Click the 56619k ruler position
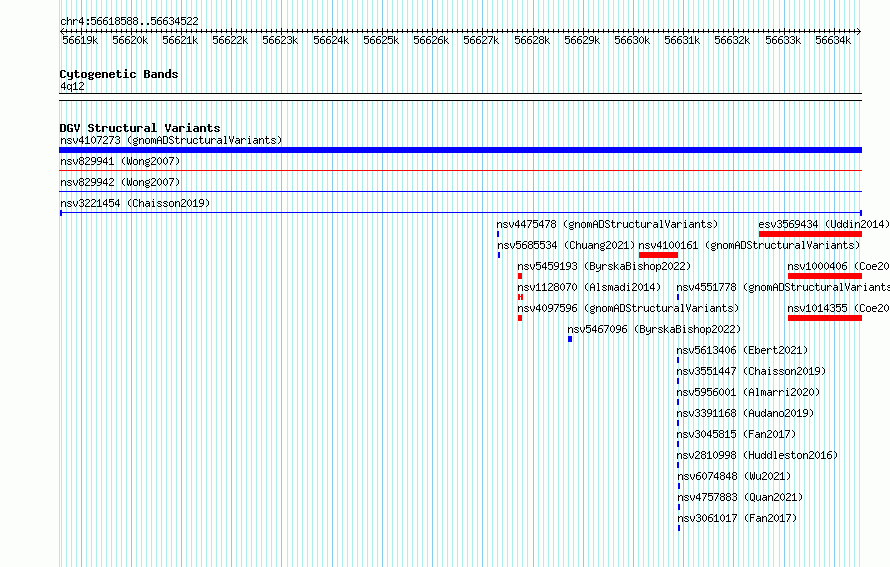 pyautogui.click(x=80, y=40)
